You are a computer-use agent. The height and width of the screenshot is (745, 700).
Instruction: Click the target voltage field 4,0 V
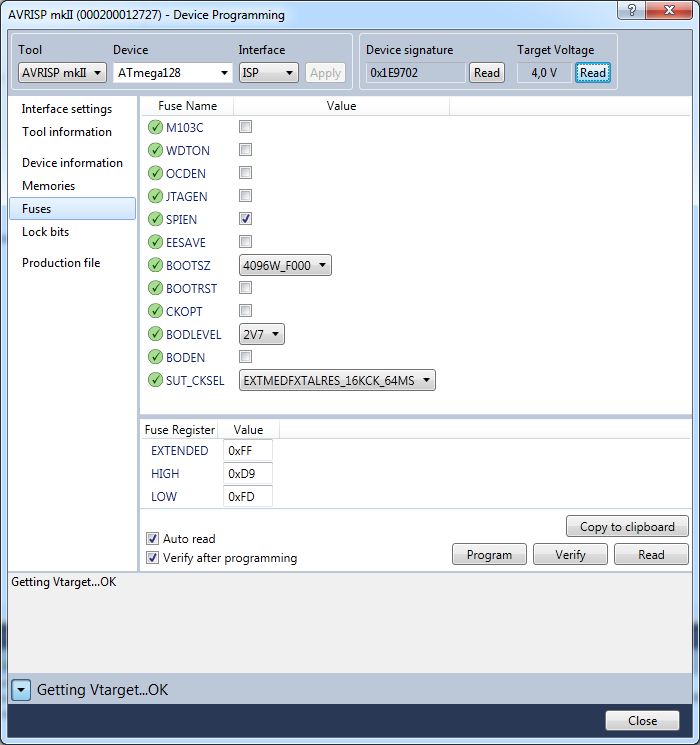pyautogui.click(x=544, y=73)
